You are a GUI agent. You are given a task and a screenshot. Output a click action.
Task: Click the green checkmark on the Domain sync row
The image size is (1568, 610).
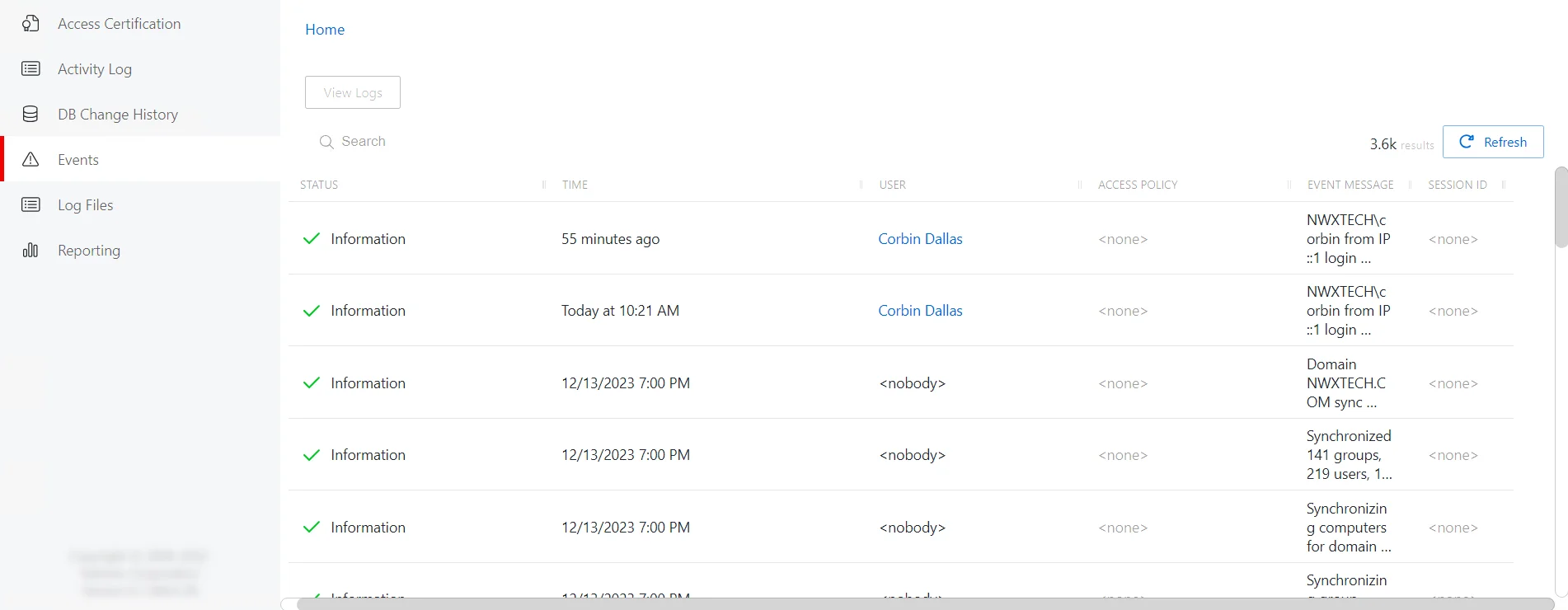(x=312, y=383)
